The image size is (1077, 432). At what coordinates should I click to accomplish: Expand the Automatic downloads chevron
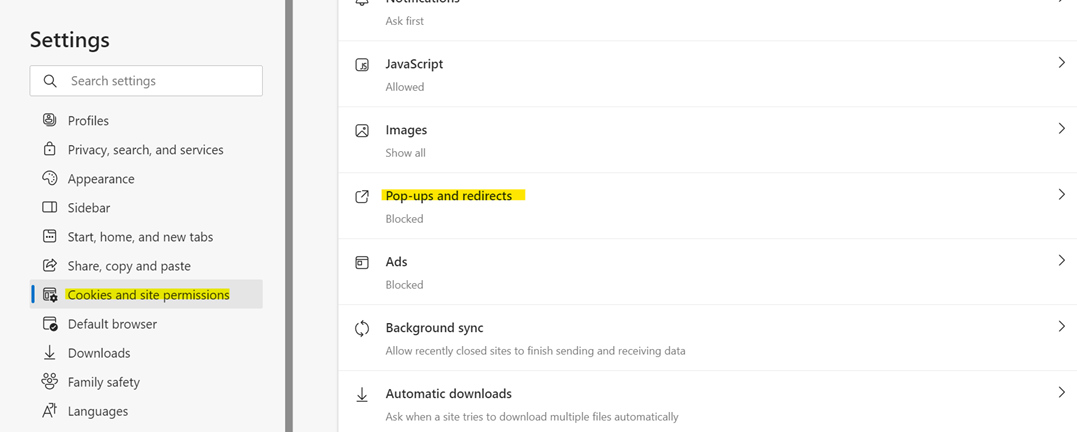point(1061,393)
